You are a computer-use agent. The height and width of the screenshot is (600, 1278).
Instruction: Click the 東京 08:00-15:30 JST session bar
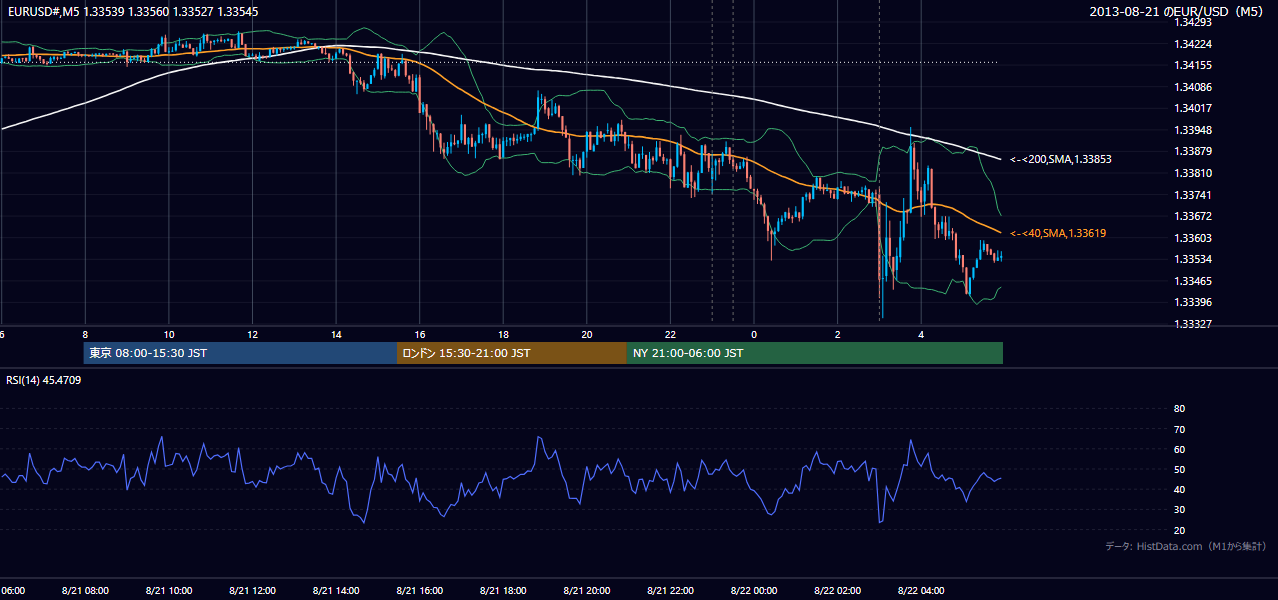[240, 353]
